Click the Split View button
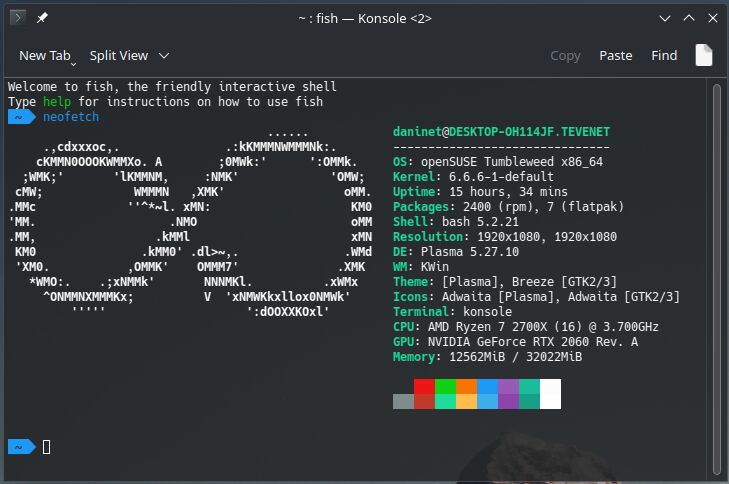This screenshot has height=484, width=729. click(x=119, y=55)
